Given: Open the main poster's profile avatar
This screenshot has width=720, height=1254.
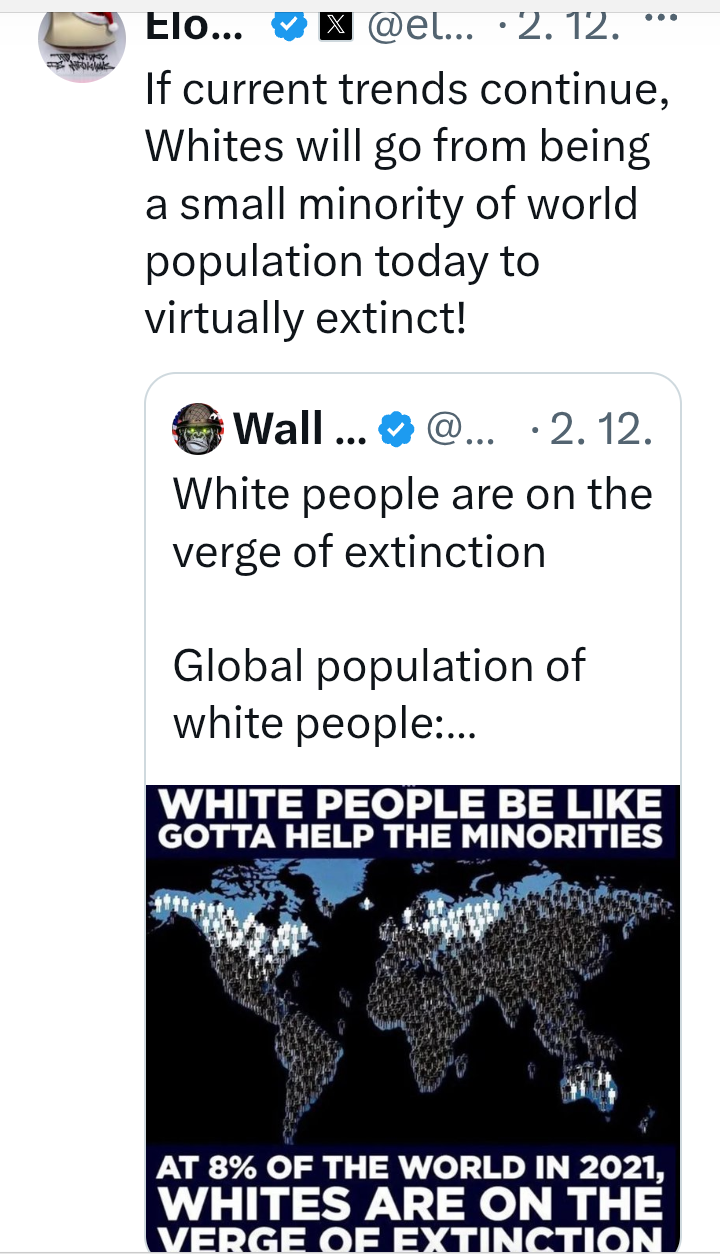Looking at the screenshot, I should (82, 45).
